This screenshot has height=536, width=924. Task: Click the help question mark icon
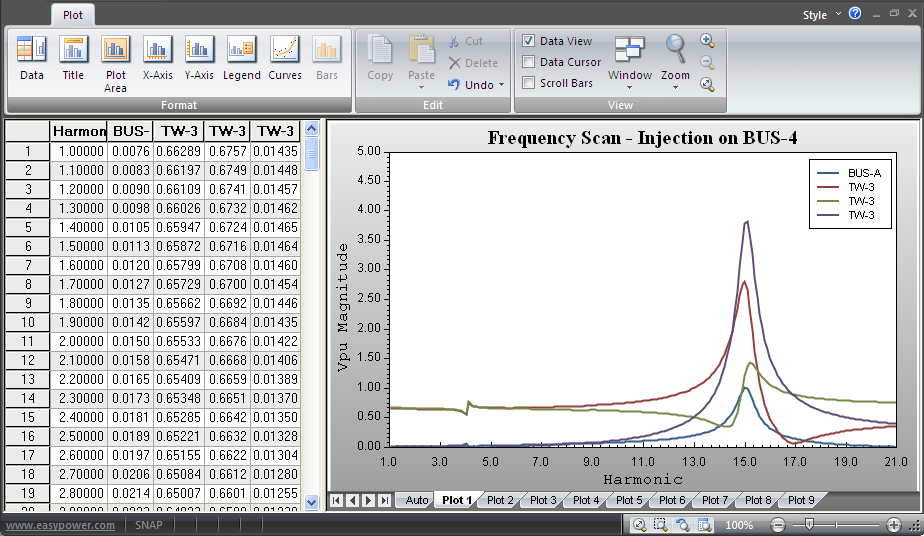tap(855, 14)
